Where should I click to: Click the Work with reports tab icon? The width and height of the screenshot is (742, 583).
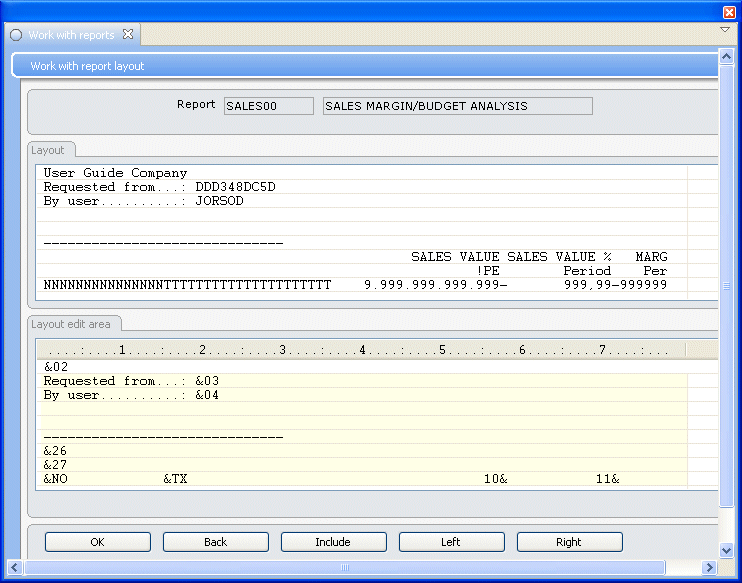(16, 35)
